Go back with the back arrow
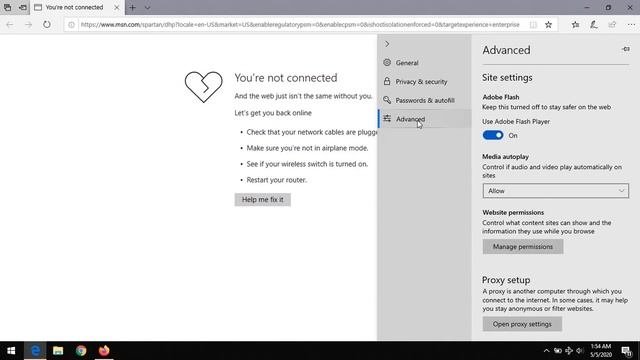This screenshot has height=360, width=640. pos(9,24)
